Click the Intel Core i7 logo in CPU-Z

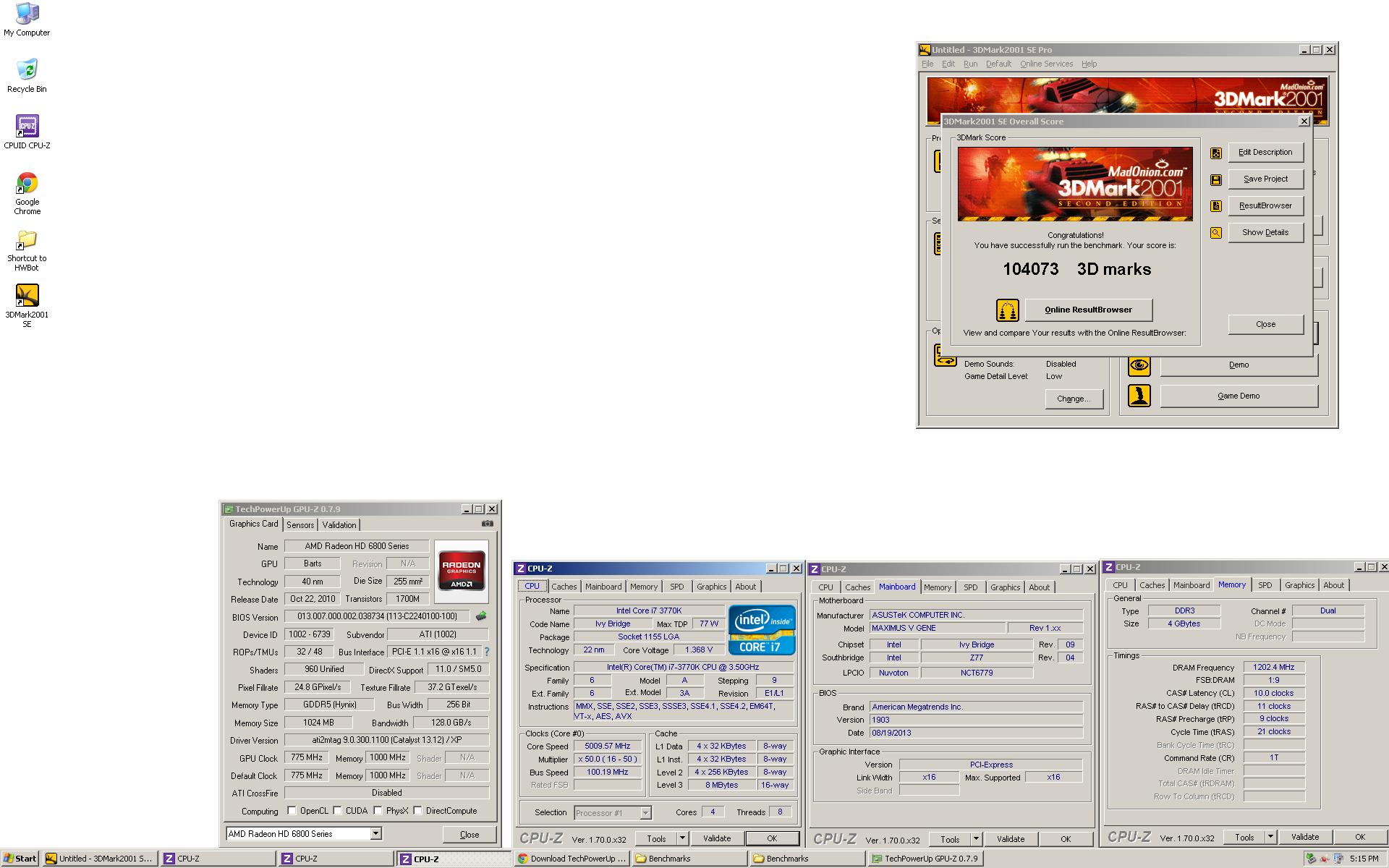click(x=762, y=630)
